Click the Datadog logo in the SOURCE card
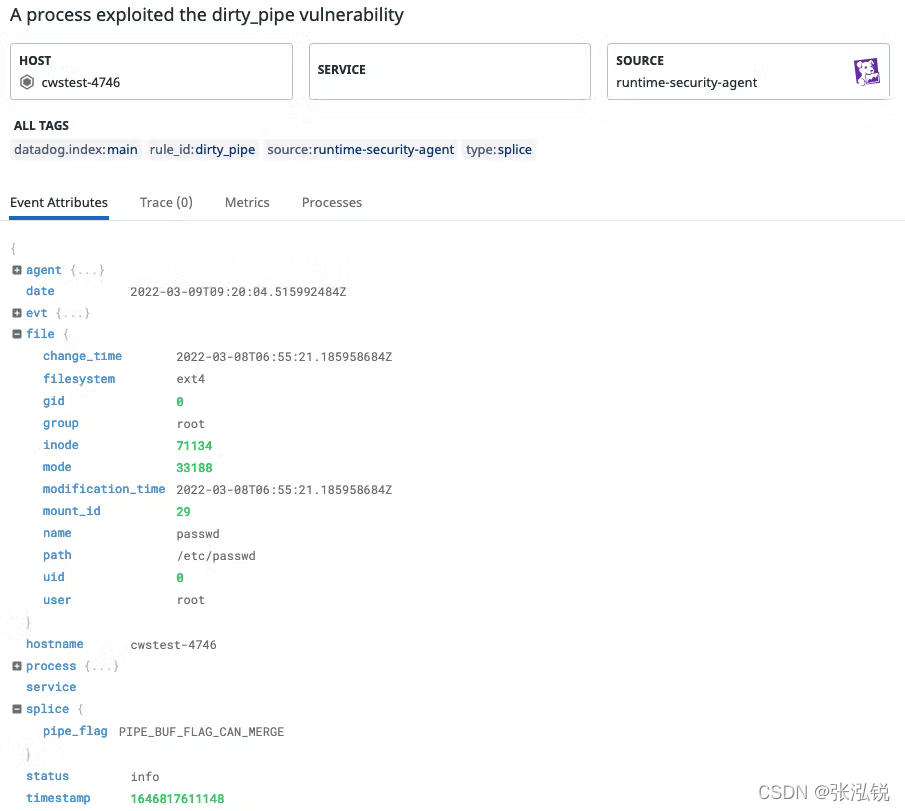This screenshot has width=905, height=811. click(866, 72)
